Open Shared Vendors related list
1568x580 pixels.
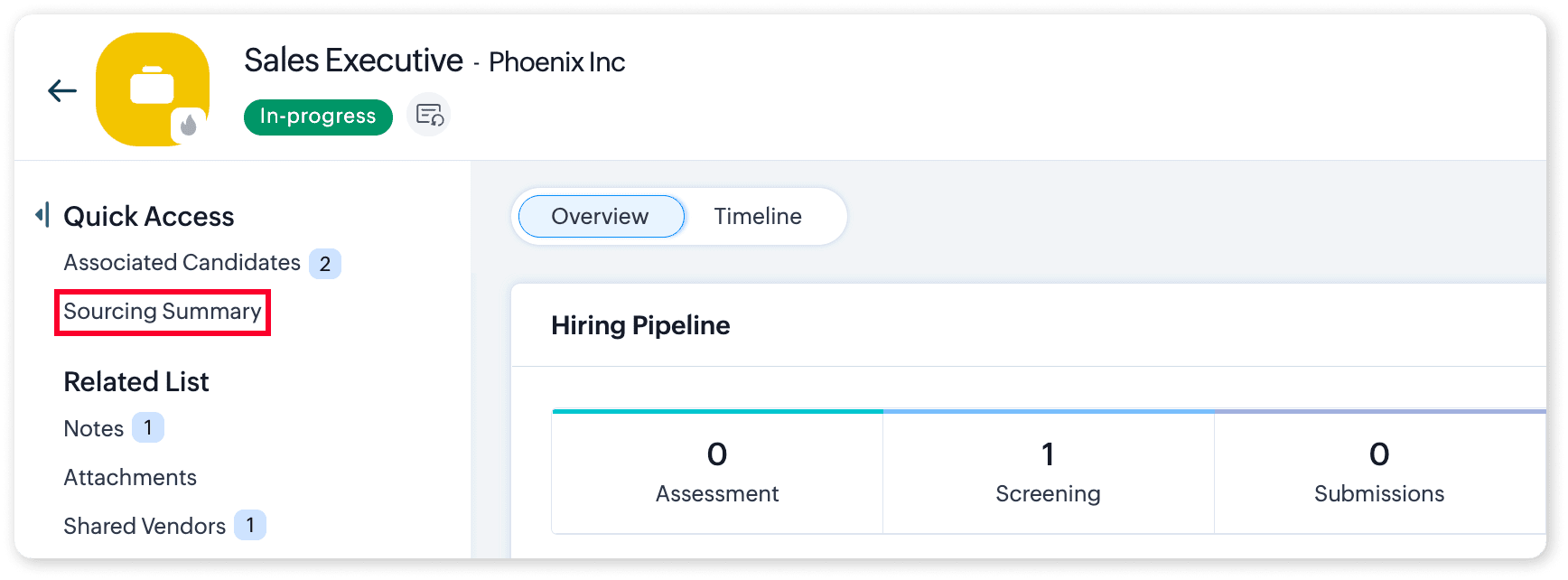point(145,526)
